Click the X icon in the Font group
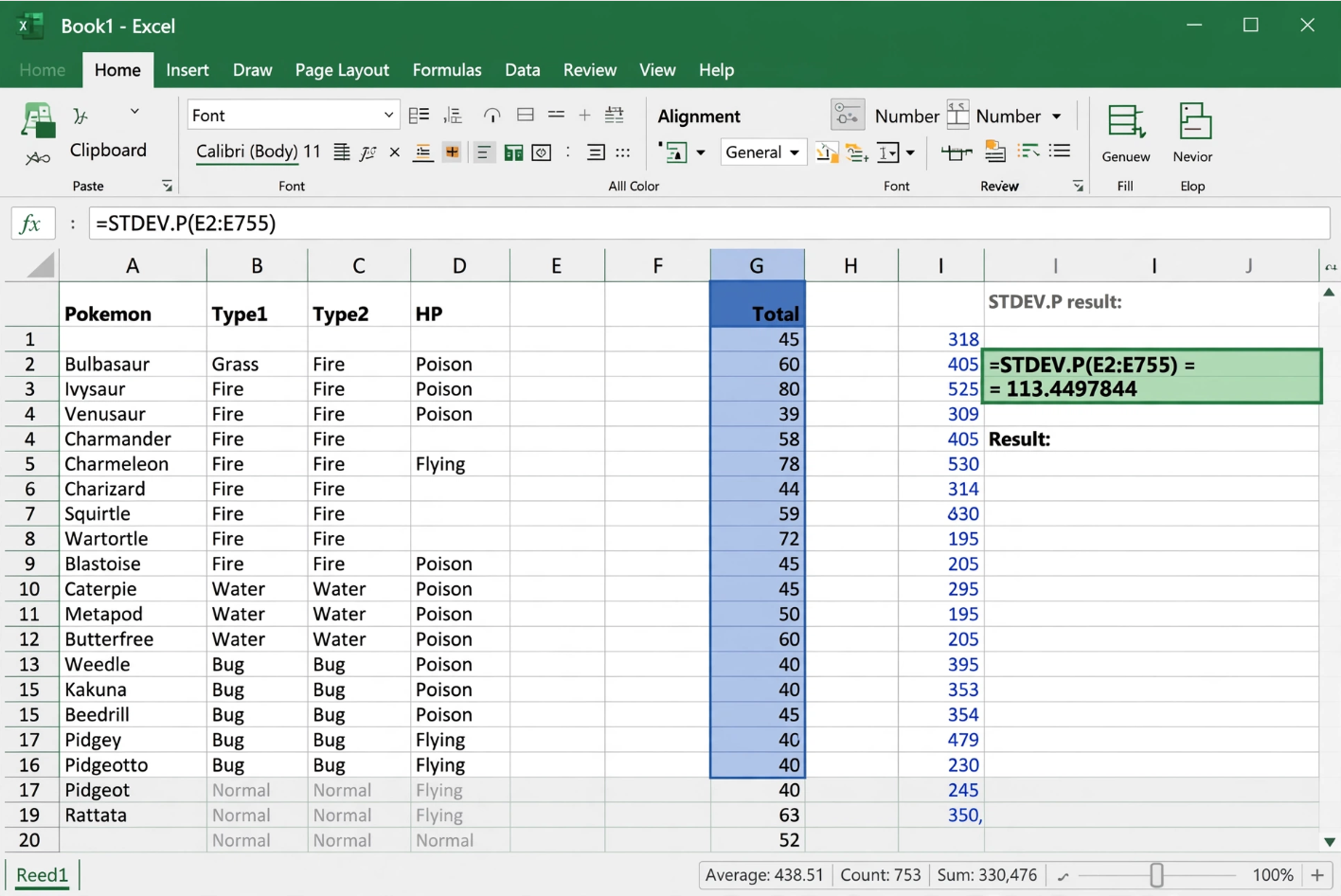The image size is (1341, 896). pyautogui.click(x=395, y=152)
